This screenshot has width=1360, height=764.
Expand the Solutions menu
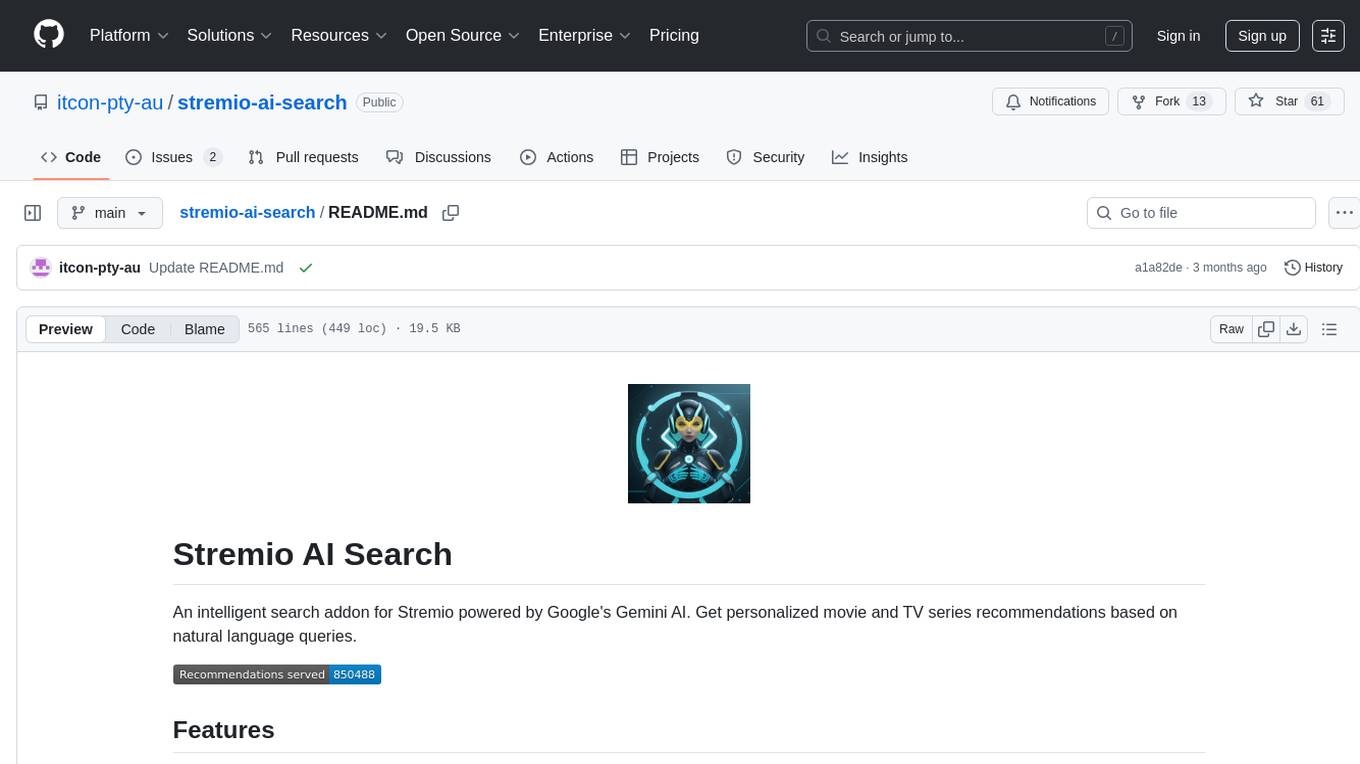click(x=230, y=35)
